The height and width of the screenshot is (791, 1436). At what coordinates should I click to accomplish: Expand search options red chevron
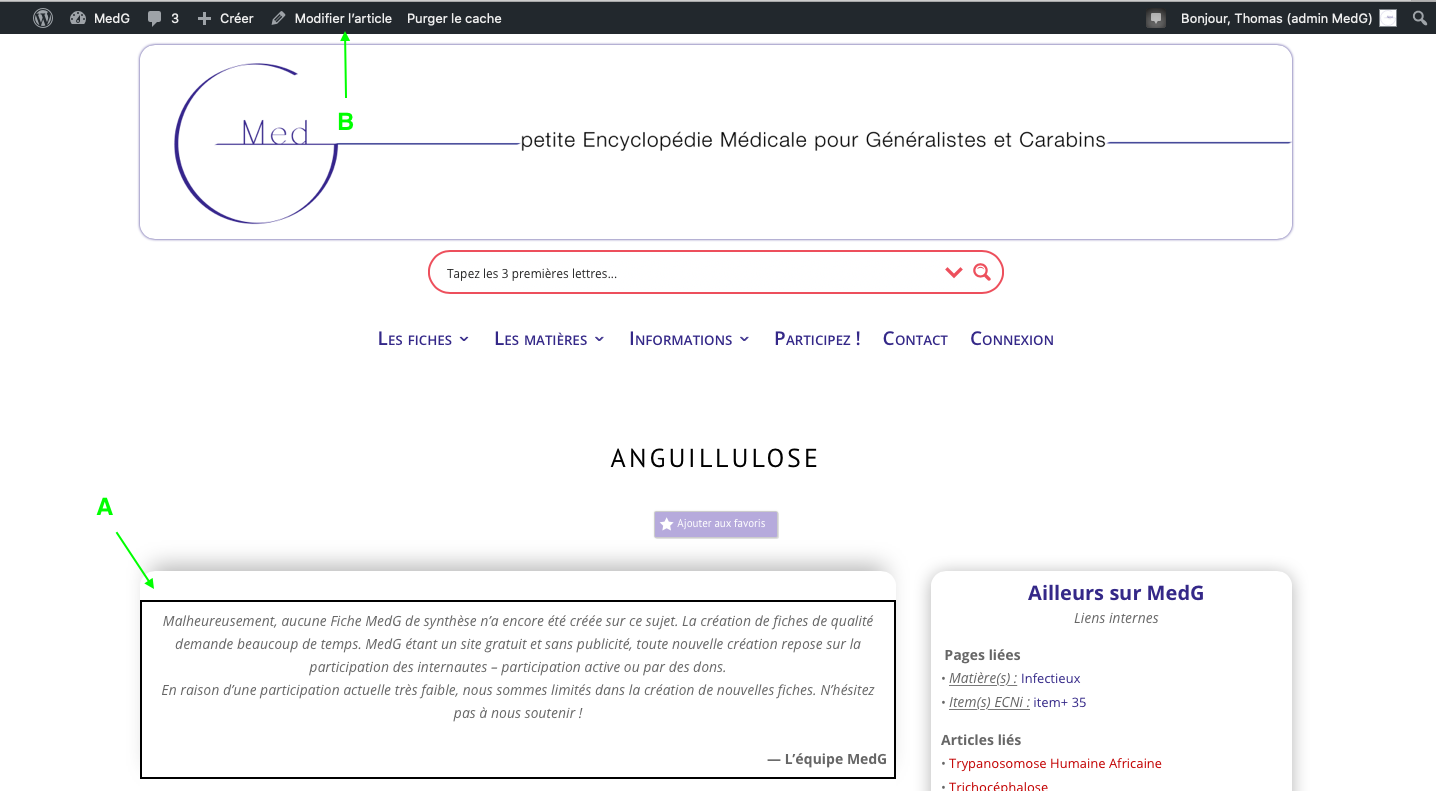pyautogui.click(x=953, y=272)
